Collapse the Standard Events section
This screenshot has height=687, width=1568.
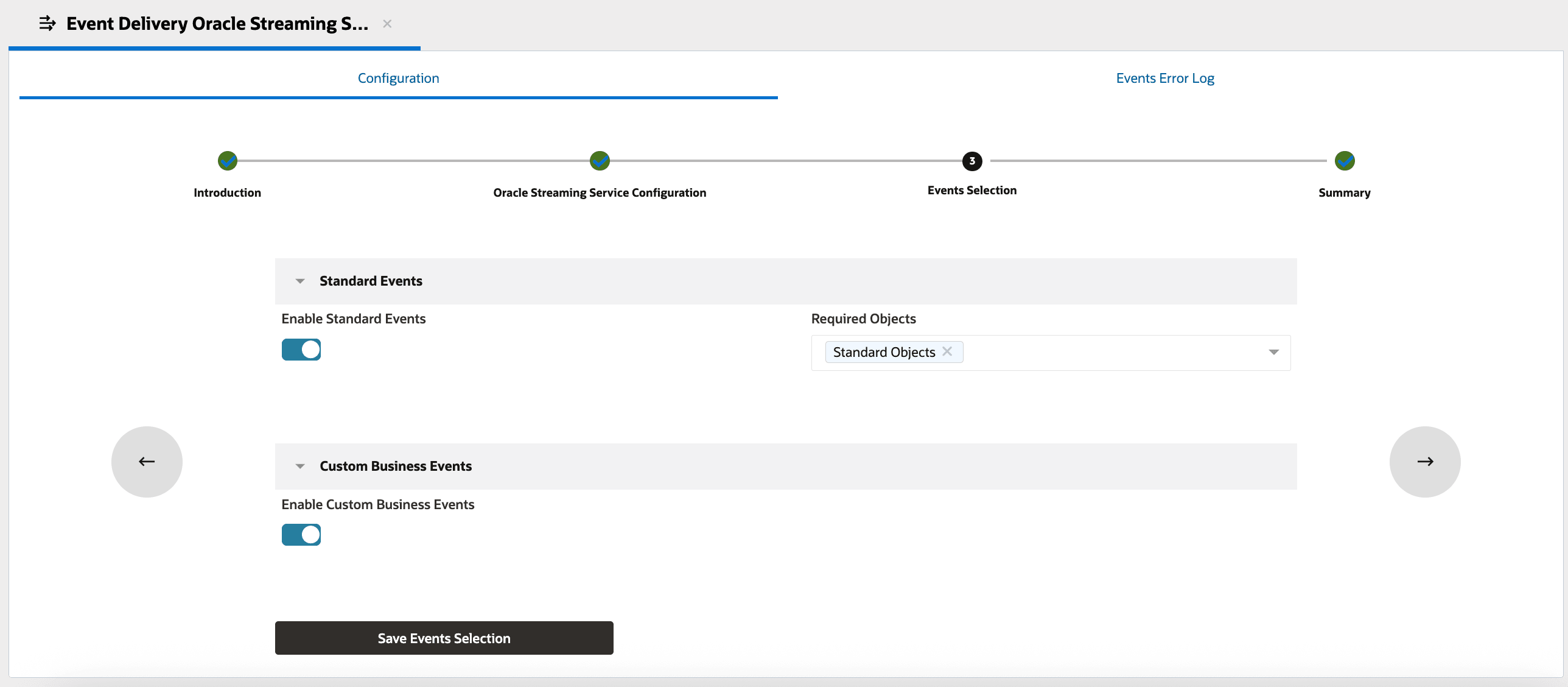[x=300, y=281]
